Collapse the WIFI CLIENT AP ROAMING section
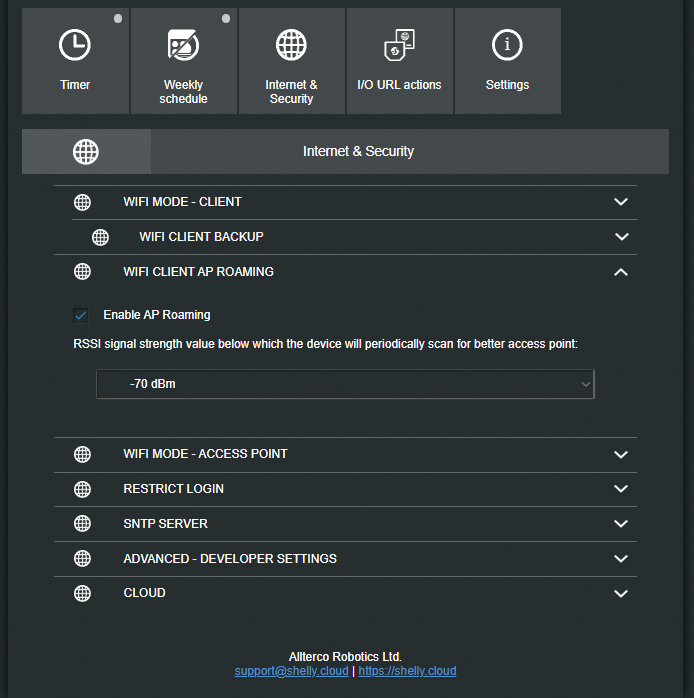 click(621, 272)
